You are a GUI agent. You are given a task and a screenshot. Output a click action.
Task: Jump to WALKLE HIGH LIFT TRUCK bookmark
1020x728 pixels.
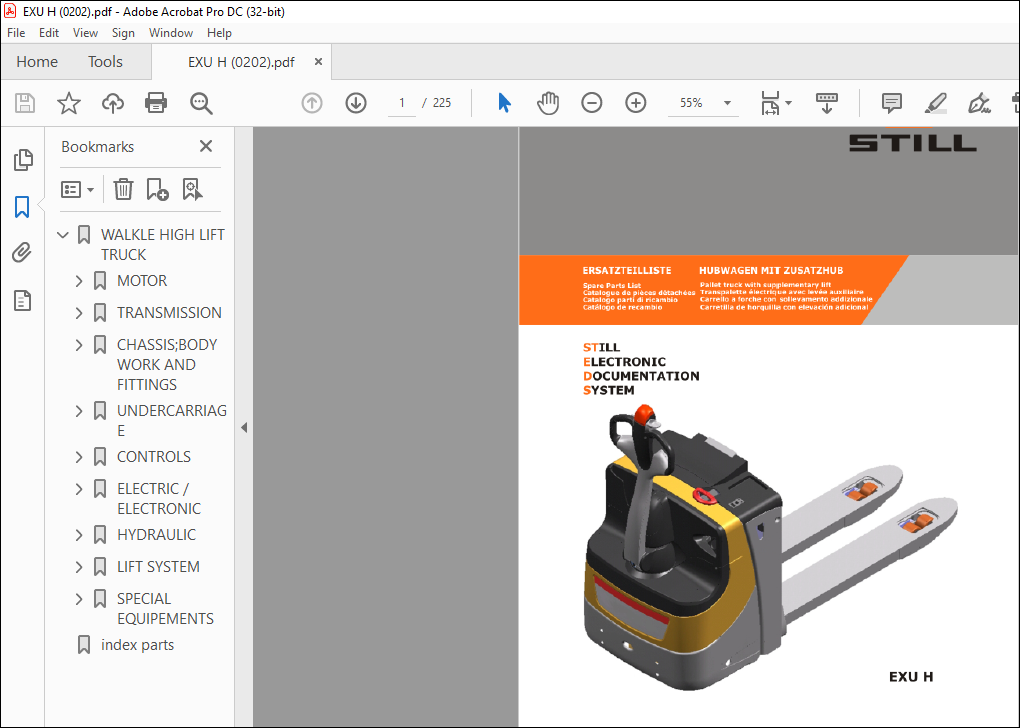pos(163,245)
